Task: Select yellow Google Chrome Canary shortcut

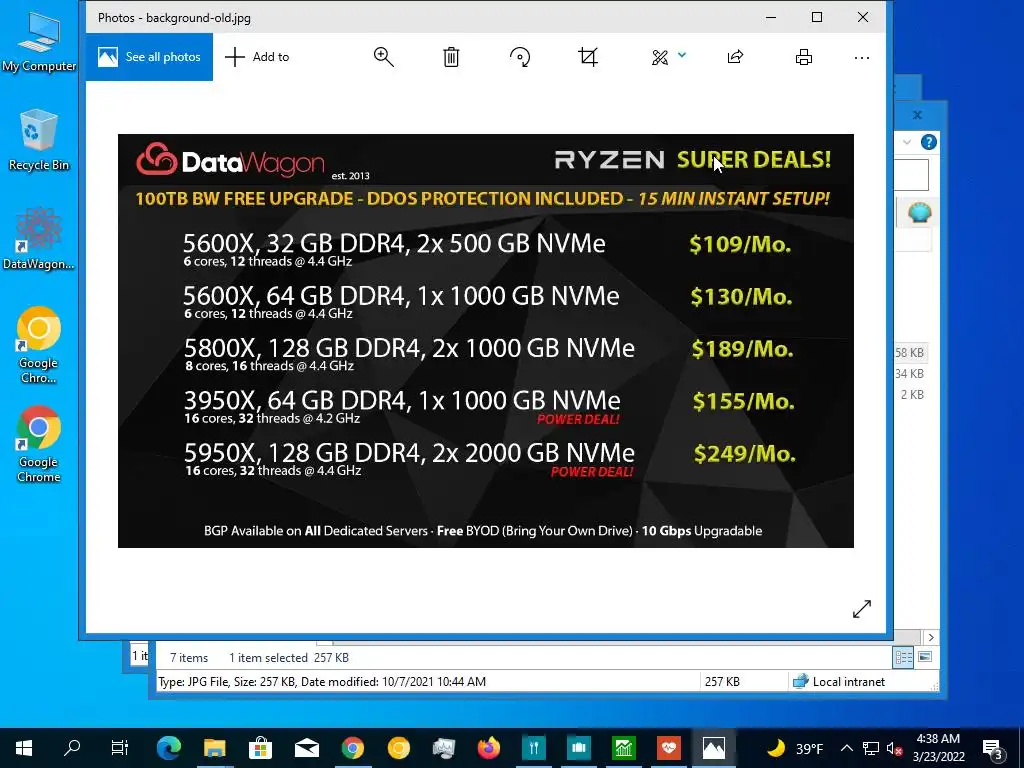Action: click(39, 345)
